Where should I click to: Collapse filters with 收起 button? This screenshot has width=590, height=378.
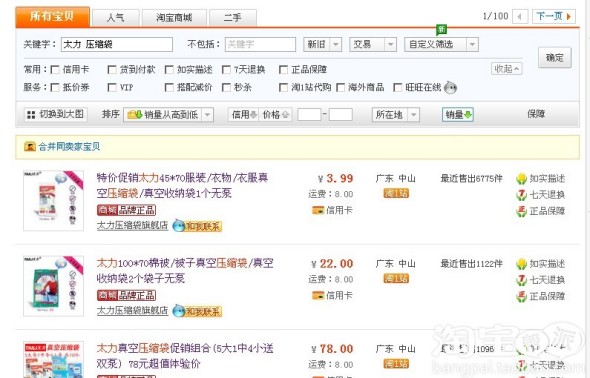coord(506,69)
